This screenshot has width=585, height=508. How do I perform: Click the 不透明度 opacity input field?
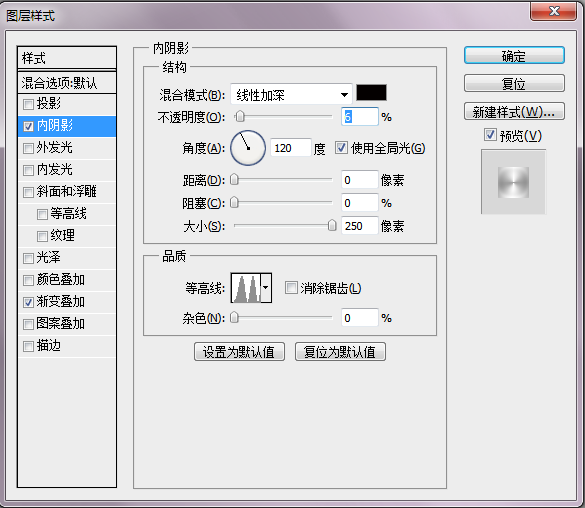pyautogui.click(x=360, y=117)
